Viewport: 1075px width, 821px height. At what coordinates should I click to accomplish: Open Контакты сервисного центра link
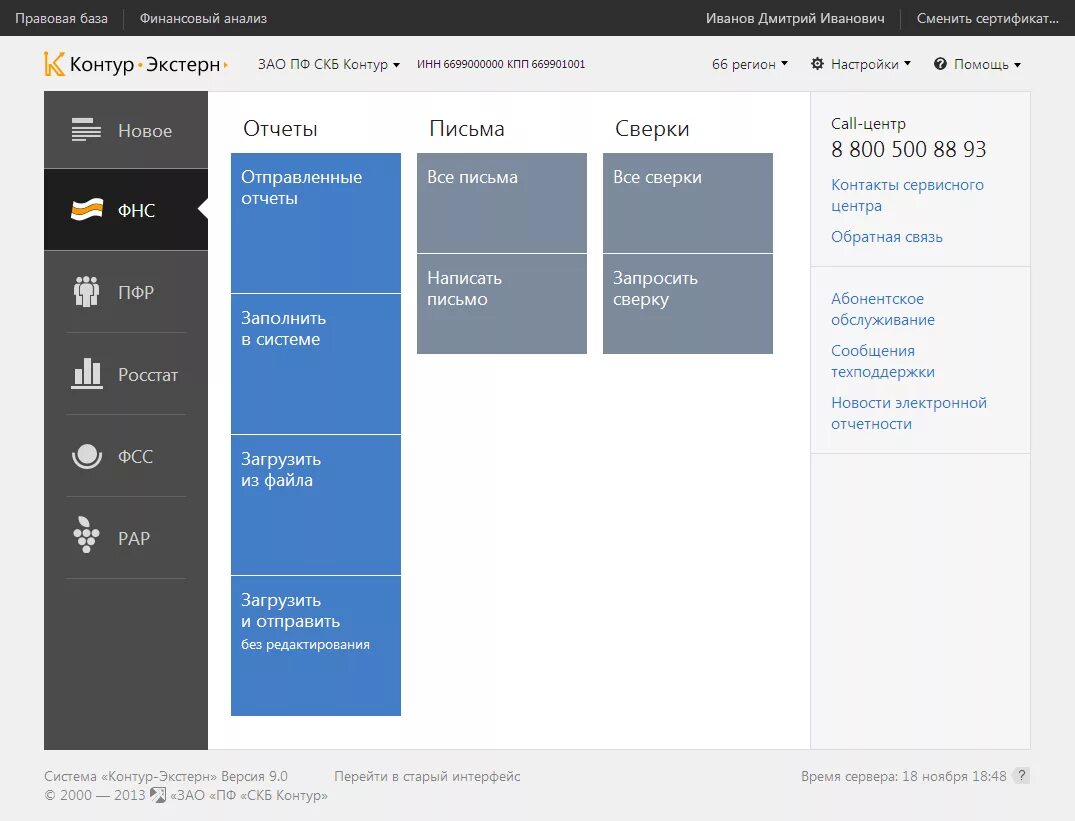pos(907,195)
